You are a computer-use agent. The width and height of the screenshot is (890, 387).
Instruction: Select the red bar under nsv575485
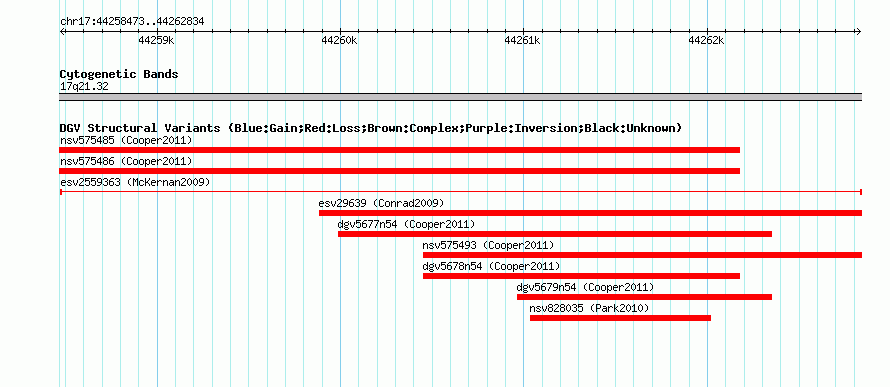[400, 150]
